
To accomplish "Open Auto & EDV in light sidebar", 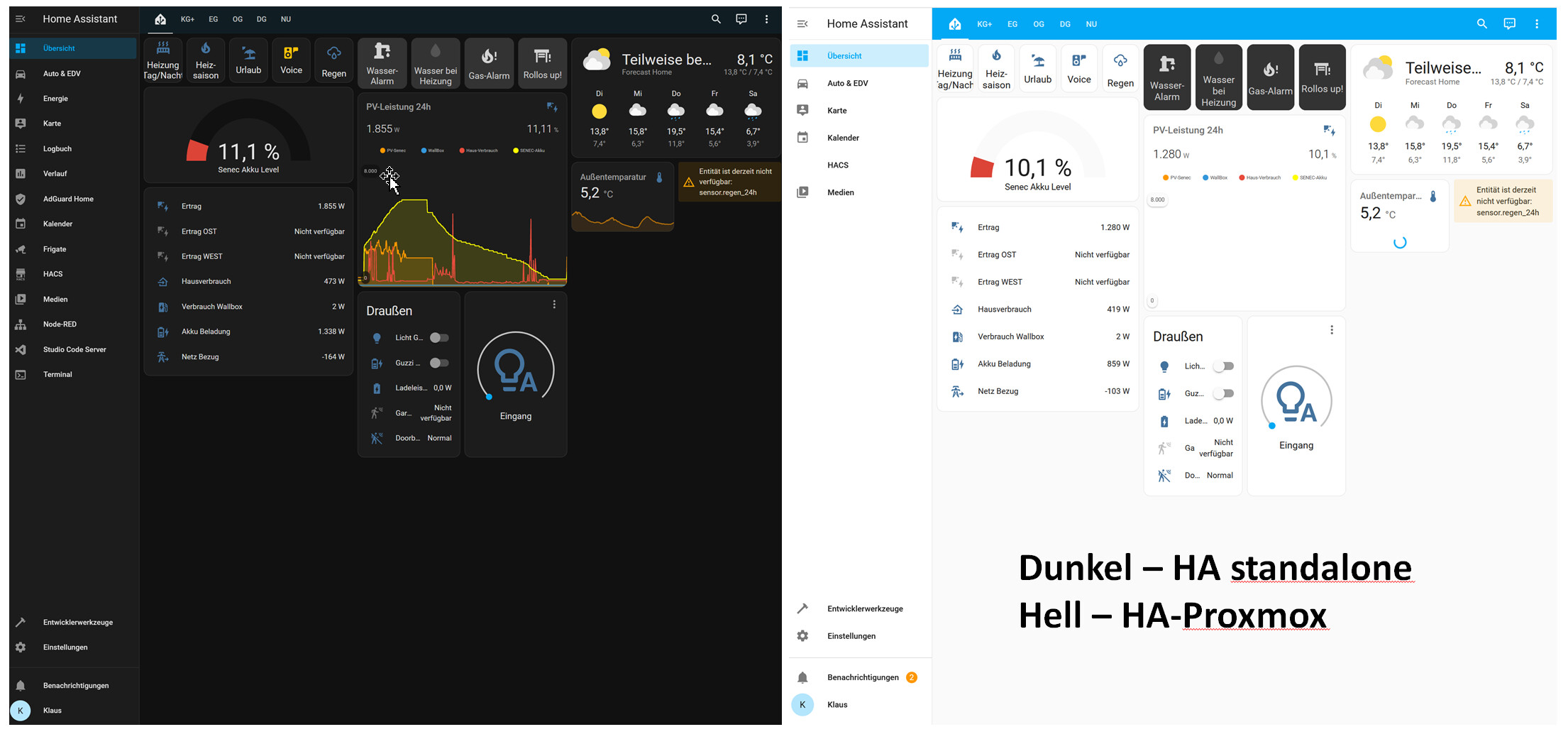I will pyautogui.click(x=859, y=83).
